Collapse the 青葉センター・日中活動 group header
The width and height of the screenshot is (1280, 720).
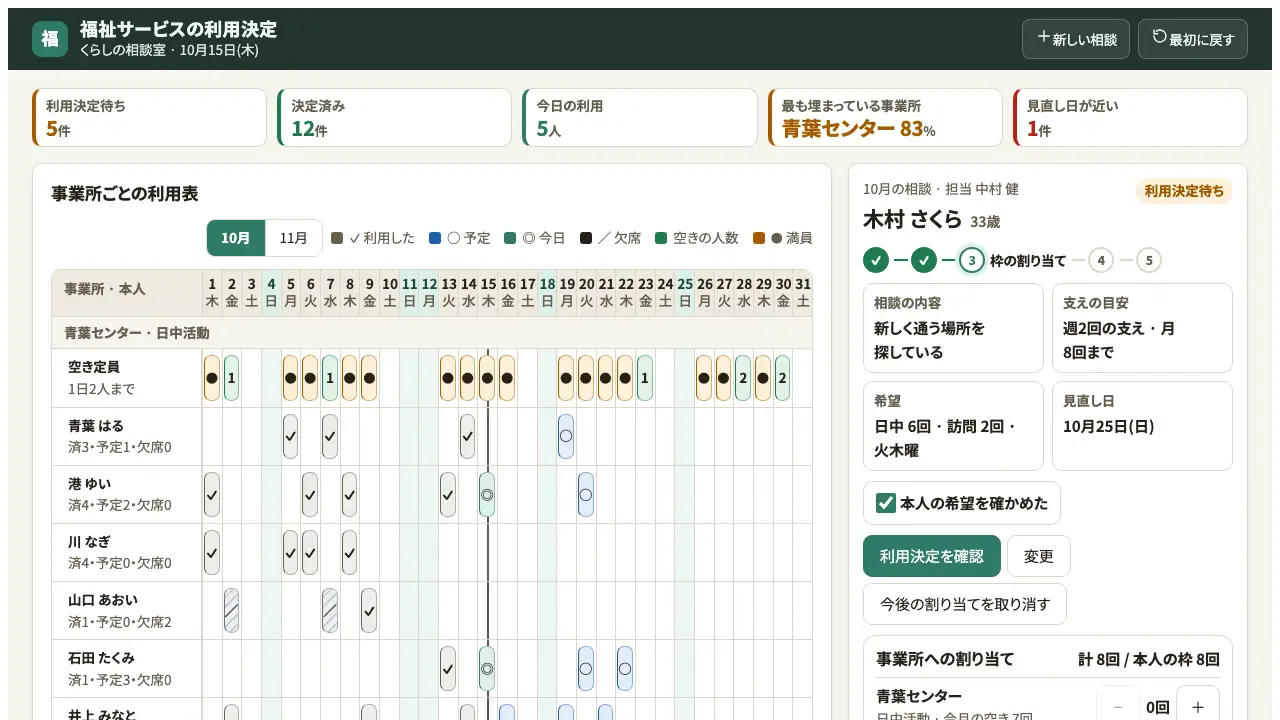pyautogui.click(x=432, y=333)
